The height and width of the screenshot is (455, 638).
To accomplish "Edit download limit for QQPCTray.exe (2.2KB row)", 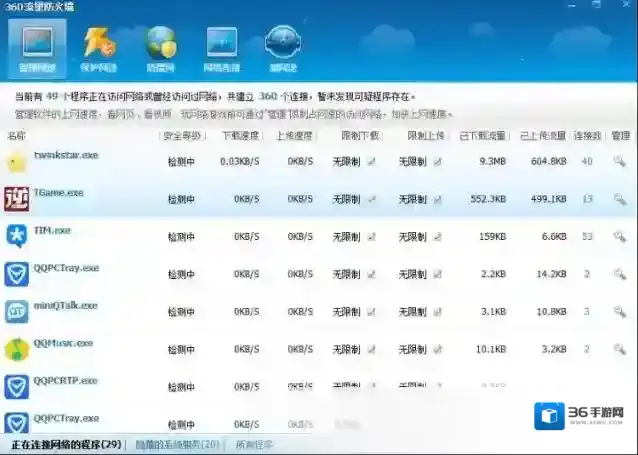I will 371,274.
